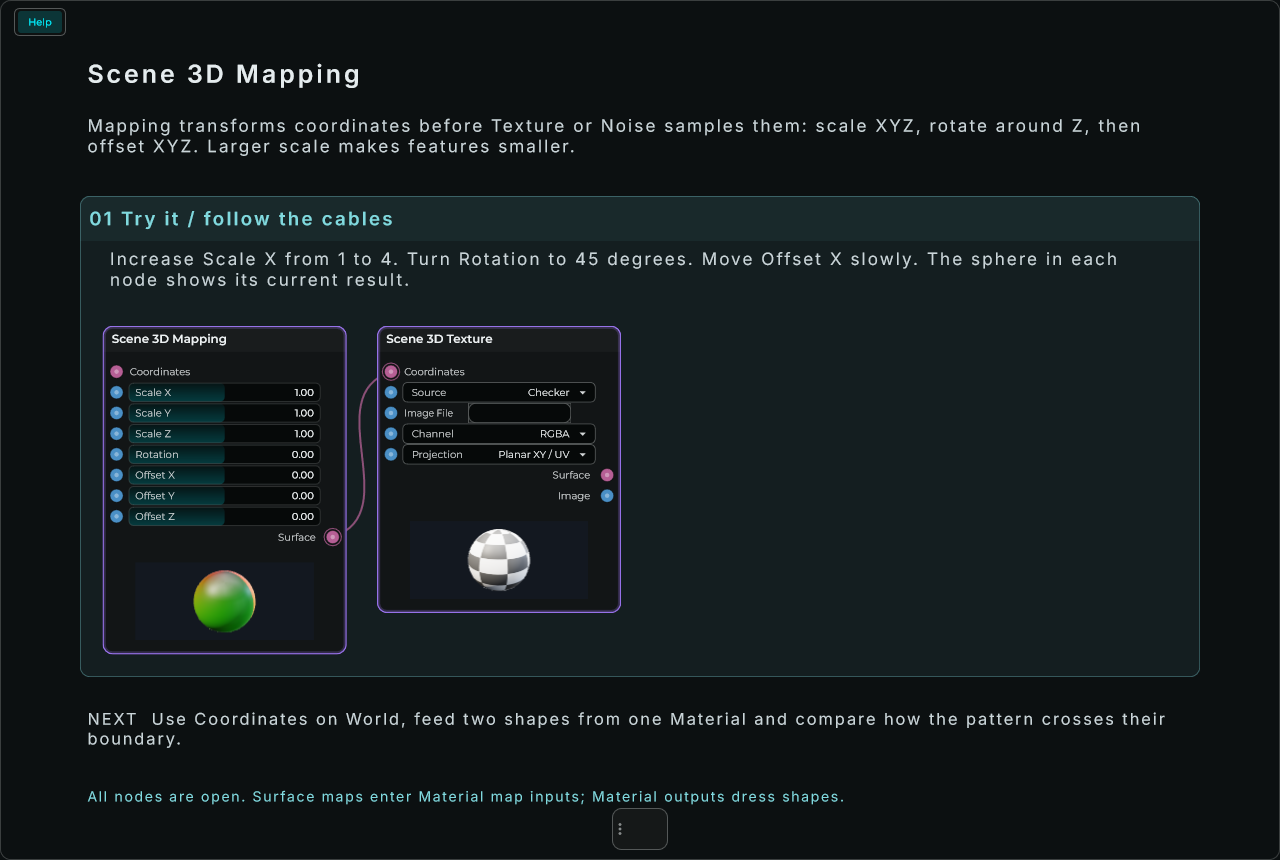Screen dimensions: 1280x860
Task: Click the Rotation input socket
Action: point(117,455)
